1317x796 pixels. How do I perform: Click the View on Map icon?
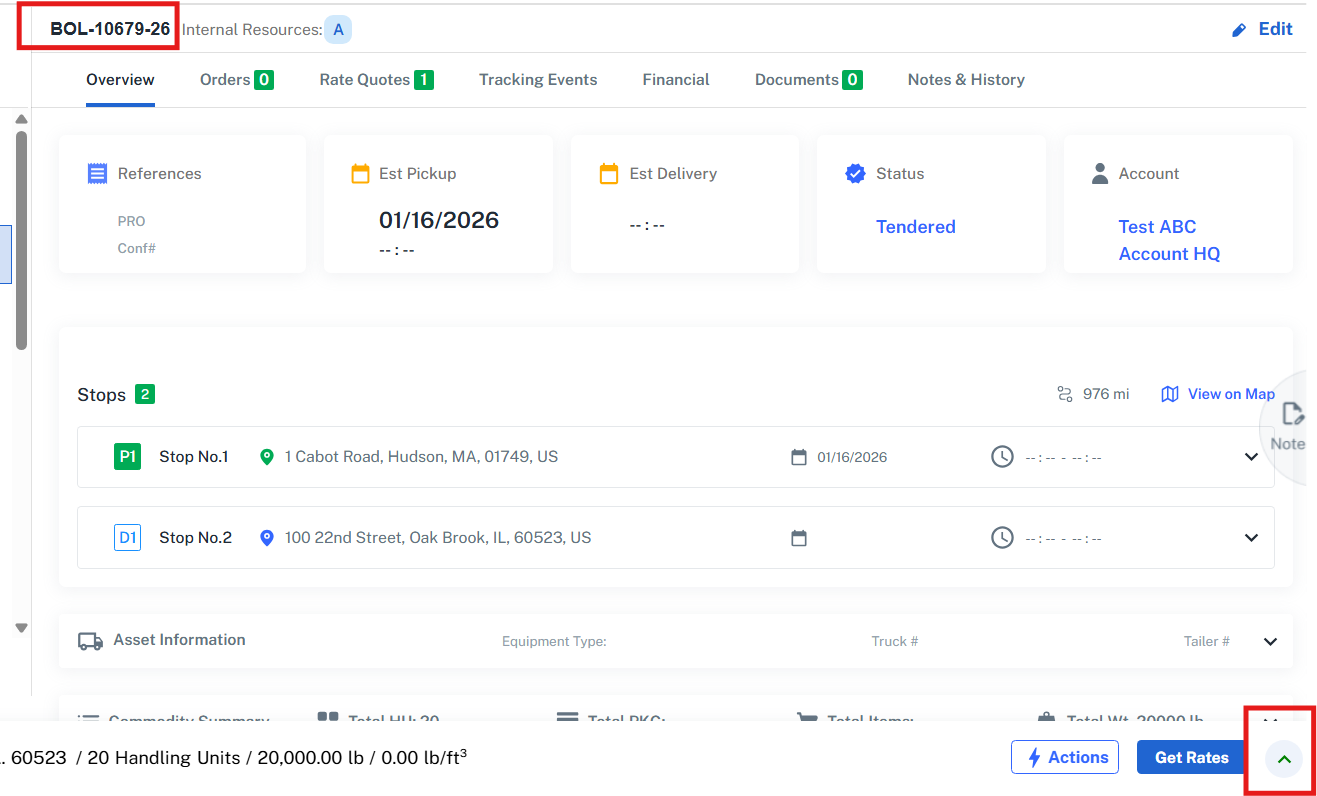click(x=1169, y=394)
